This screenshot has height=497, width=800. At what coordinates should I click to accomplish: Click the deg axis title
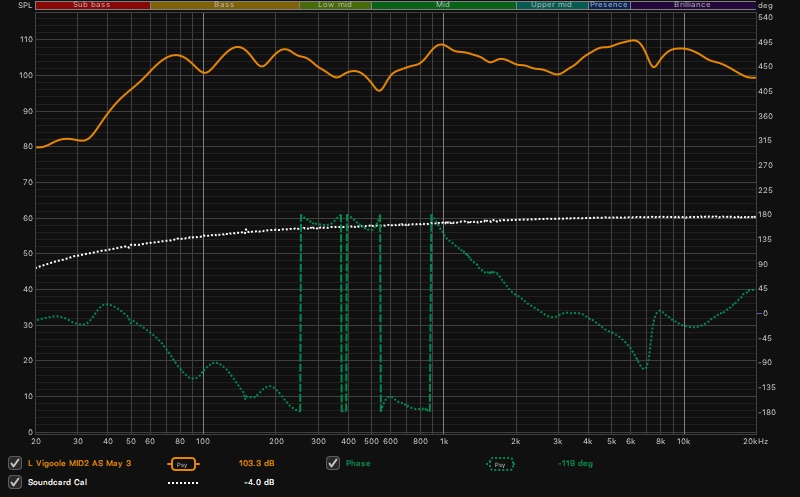765,6
